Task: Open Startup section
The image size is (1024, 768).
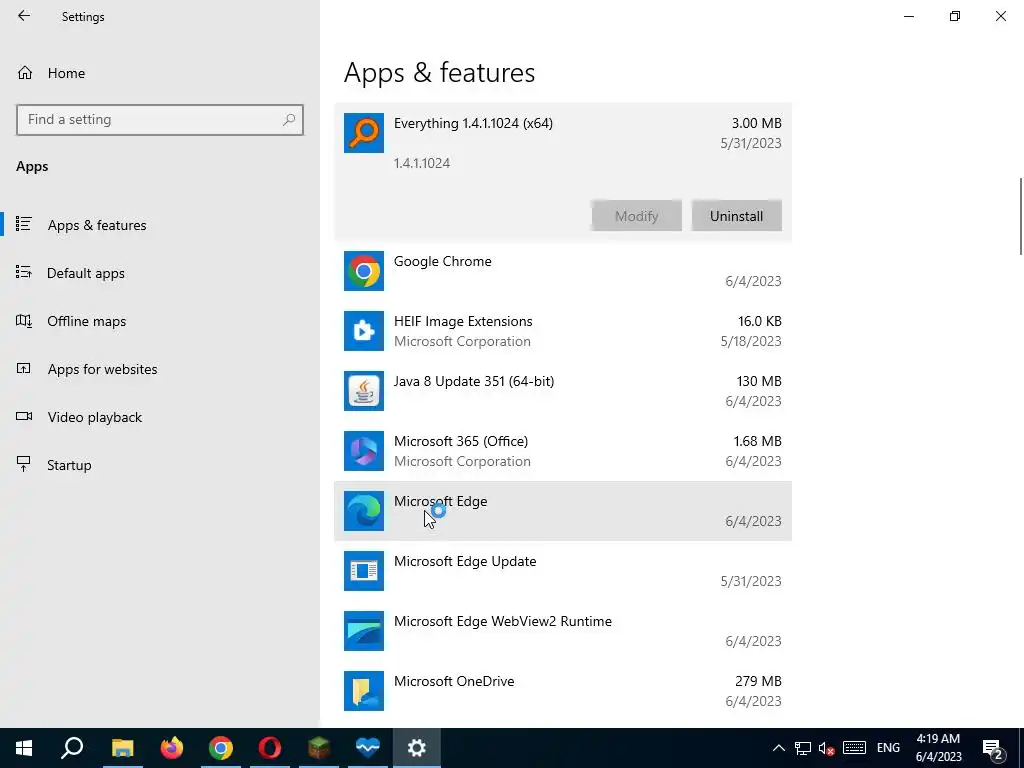Action: pos(69,465)
